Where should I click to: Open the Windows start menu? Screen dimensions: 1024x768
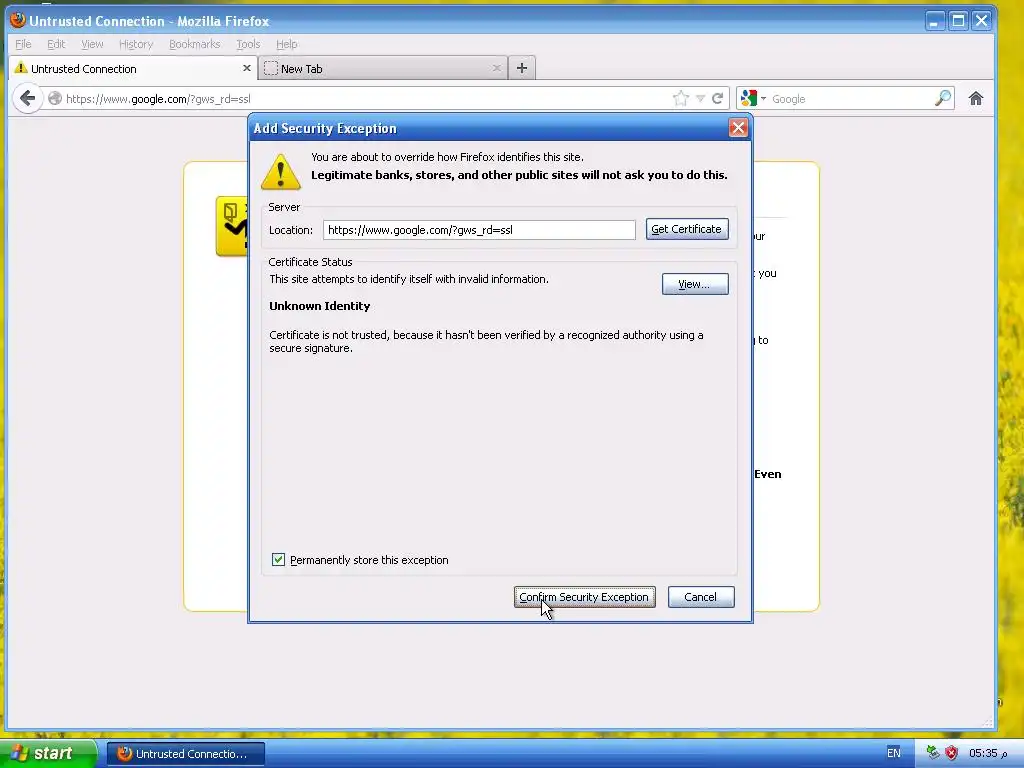(x=48, y=754)
